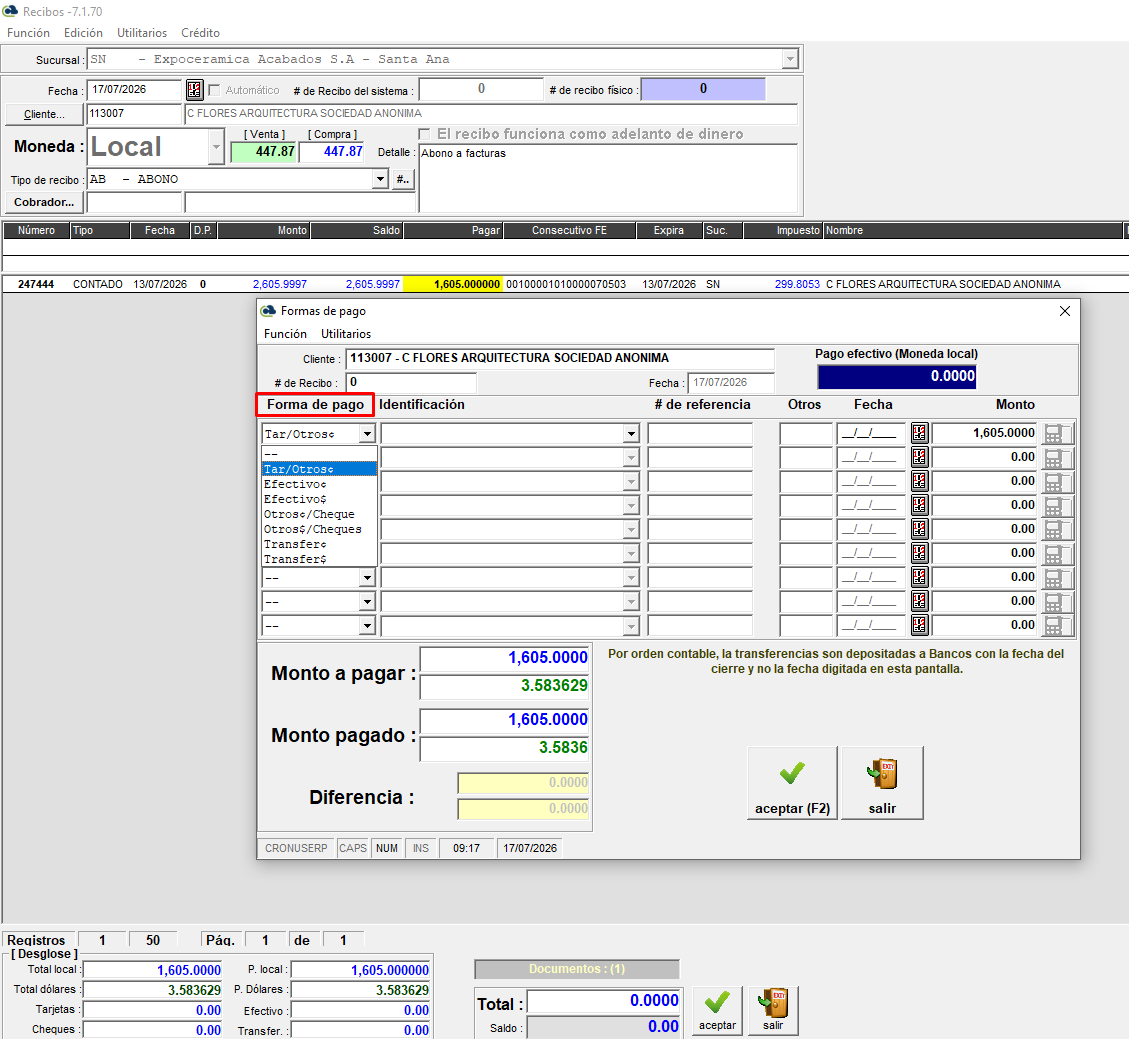
Task: Expand the Sucursal dropdown
Action: coord(790,59)
